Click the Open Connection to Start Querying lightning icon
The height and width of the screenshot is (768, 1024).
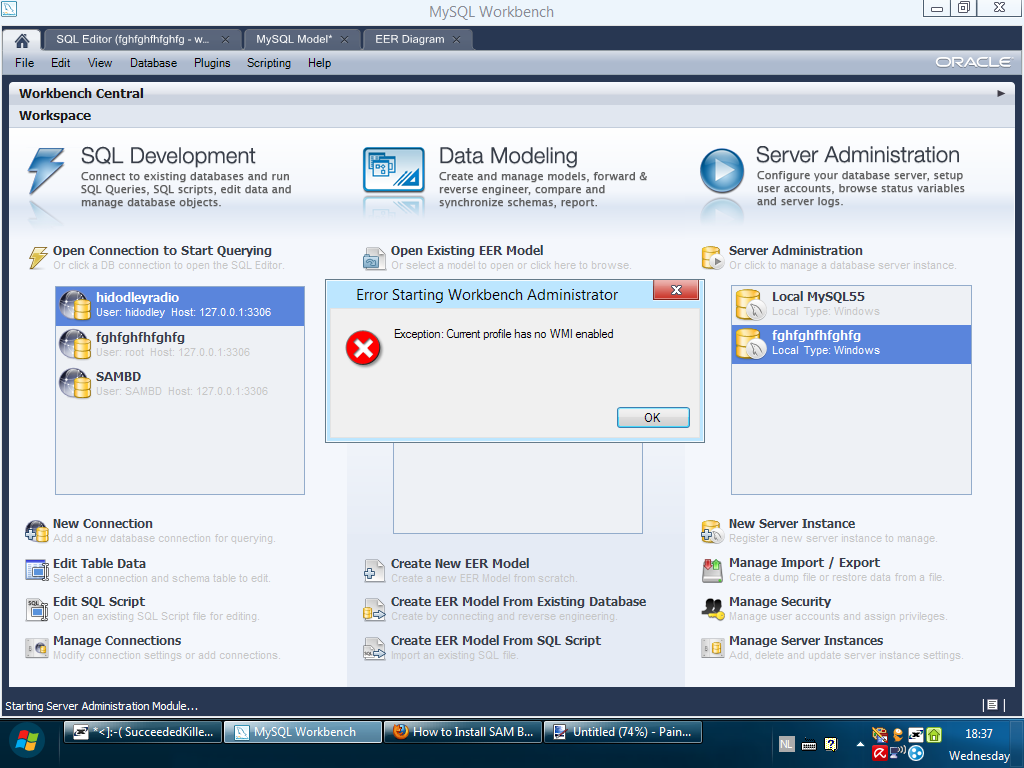38,257
